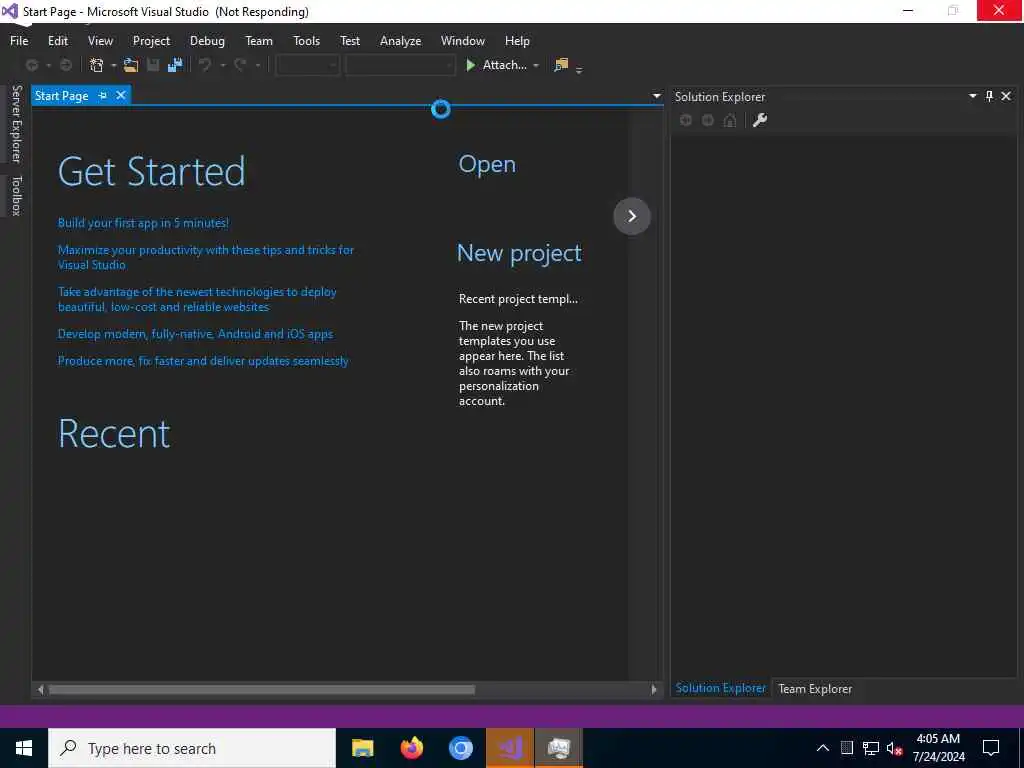This screenshot has width=1024, height=768.
Task: Click the Solution Explorer Home icon
Action: [730, 120]
